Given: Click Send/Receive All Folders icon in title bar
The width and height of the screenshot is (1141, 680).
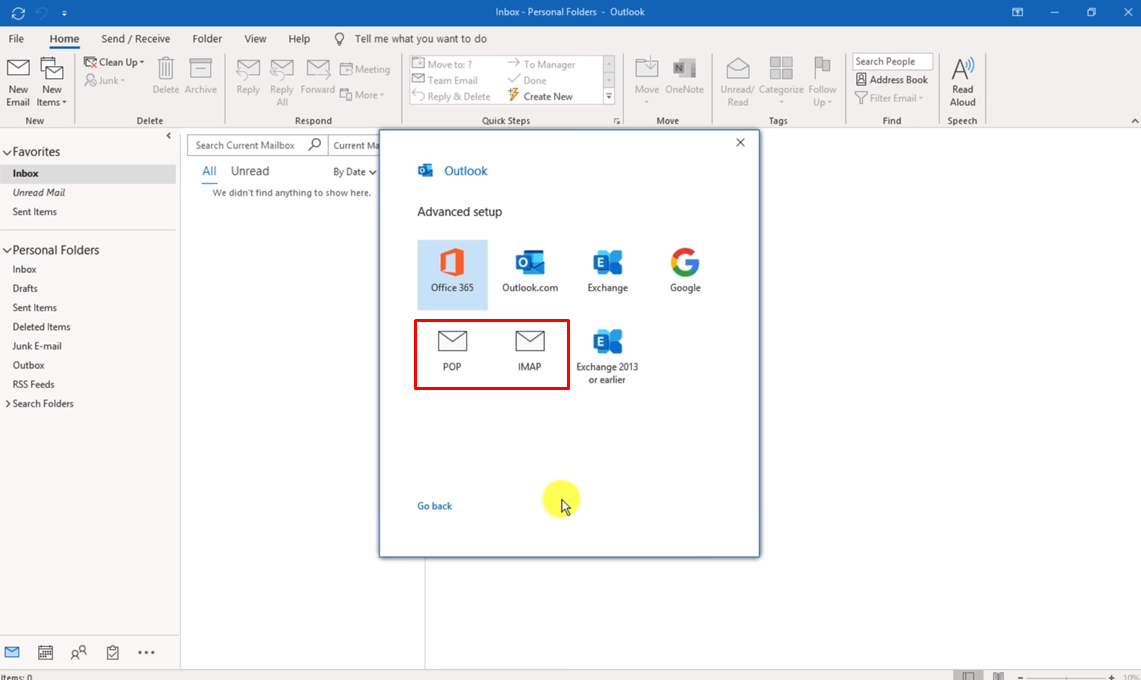Looking at the screenshot, I should (18, 12).
